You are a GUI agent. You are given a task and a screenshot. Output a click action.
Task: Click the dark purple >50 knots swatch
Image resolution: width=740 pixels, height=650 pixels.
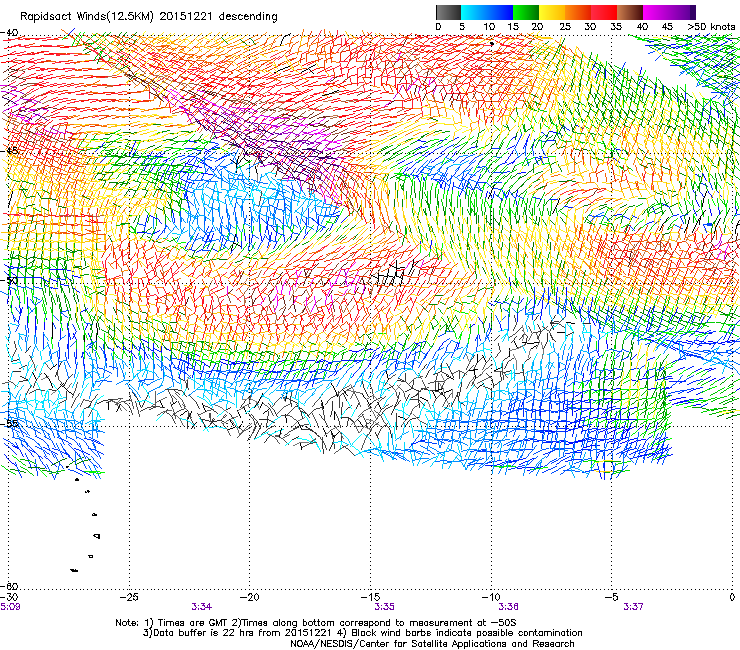(693, 12)
